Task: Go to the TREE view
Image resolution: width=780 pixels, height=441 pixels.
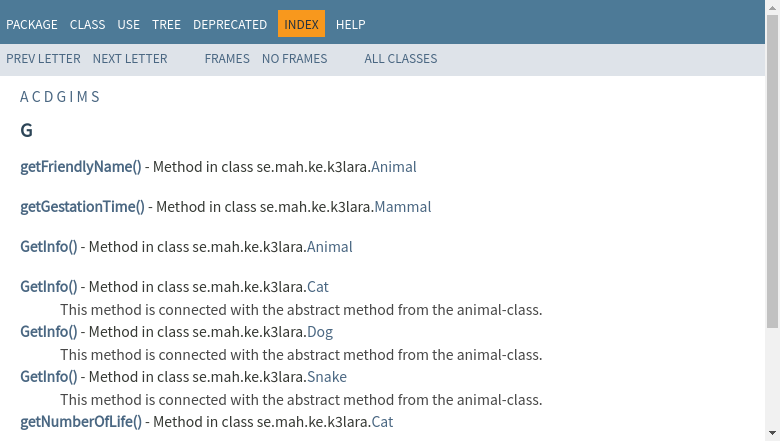Action: [166, 24]
